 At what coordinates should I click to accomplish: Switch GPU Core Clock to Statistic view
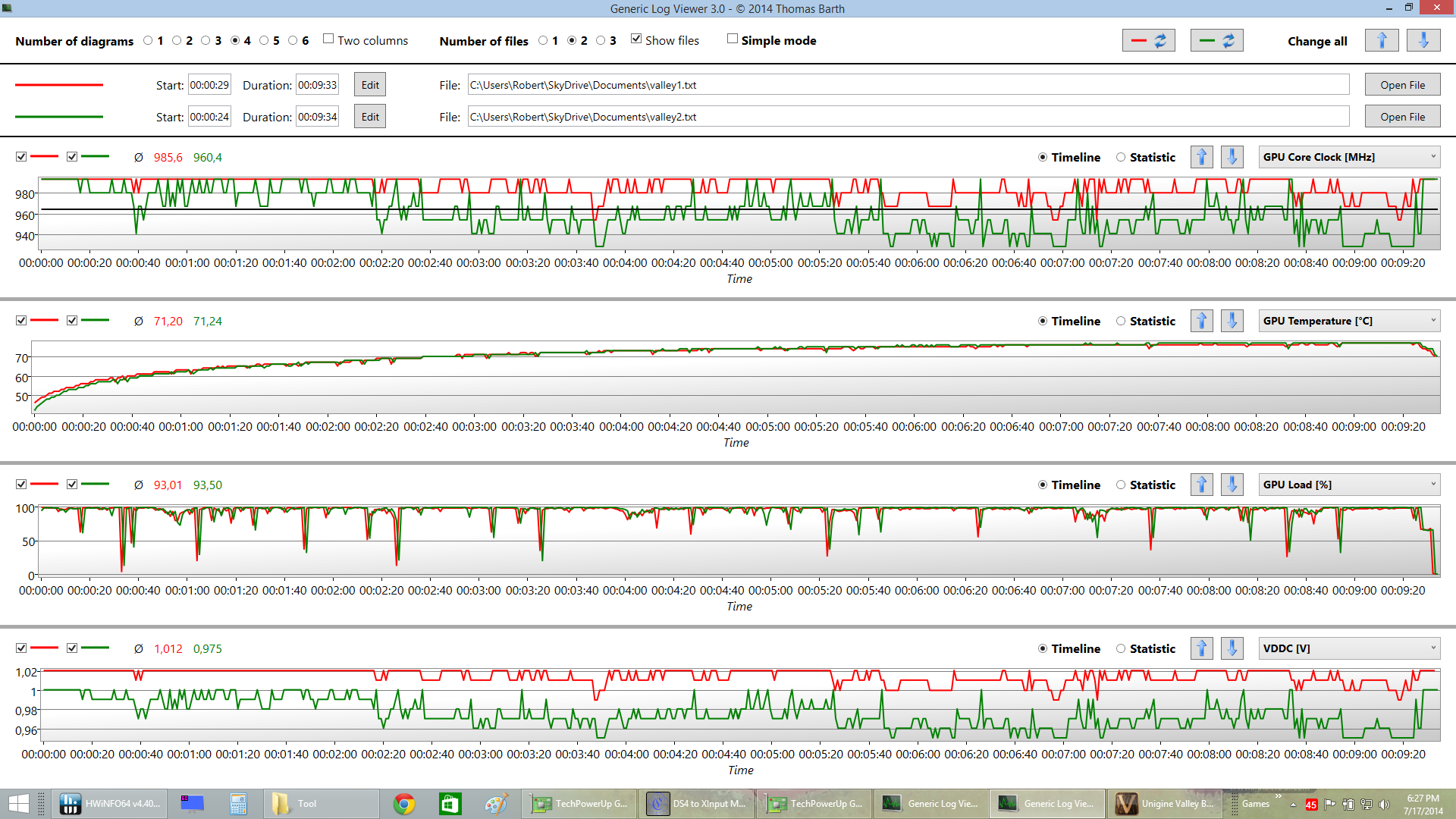[x=1121, y=158]
